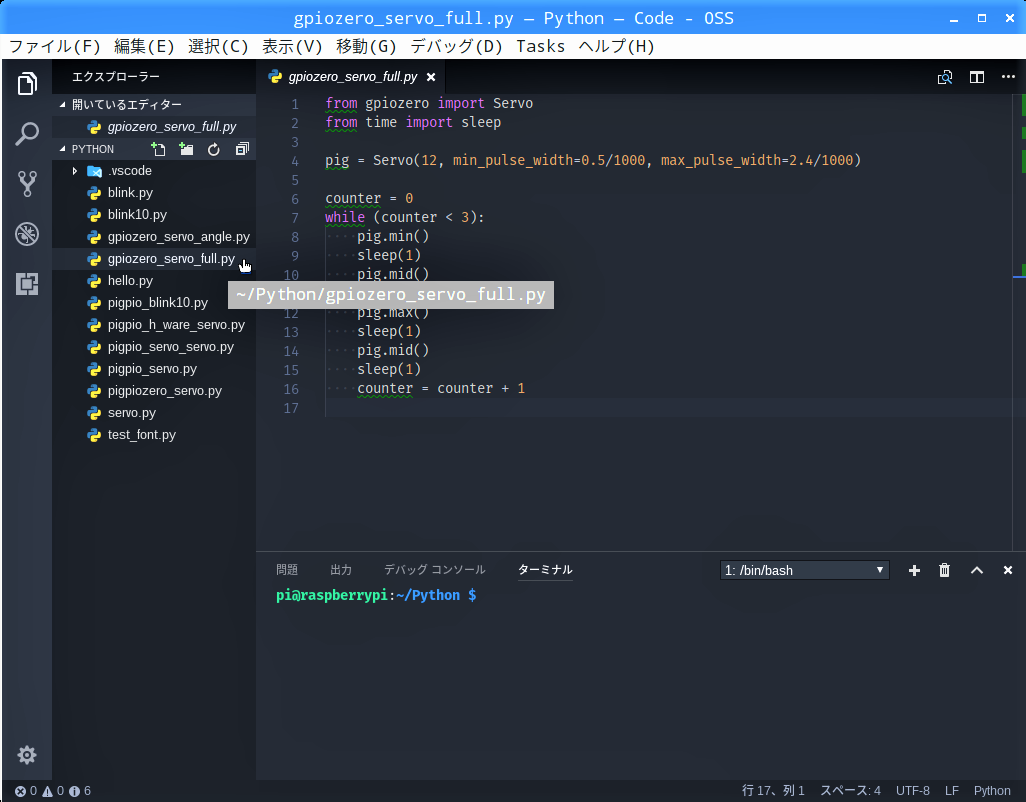1026x802 pixels.
Task: Open the Explorer view in activity bar
Action: (x=27, y=84)
